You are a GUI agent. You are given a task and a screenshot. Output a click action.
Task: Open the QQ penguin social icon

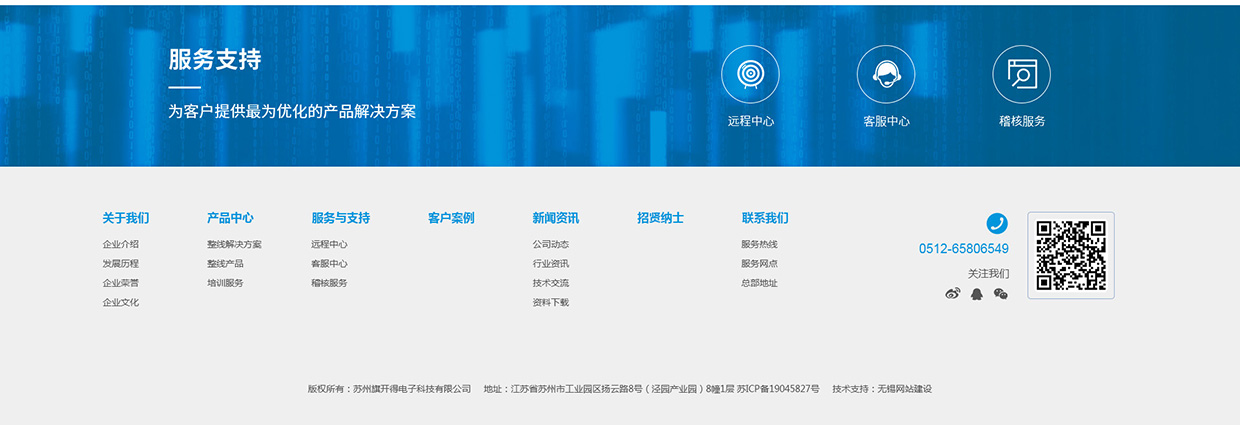(x=977, y=294)
